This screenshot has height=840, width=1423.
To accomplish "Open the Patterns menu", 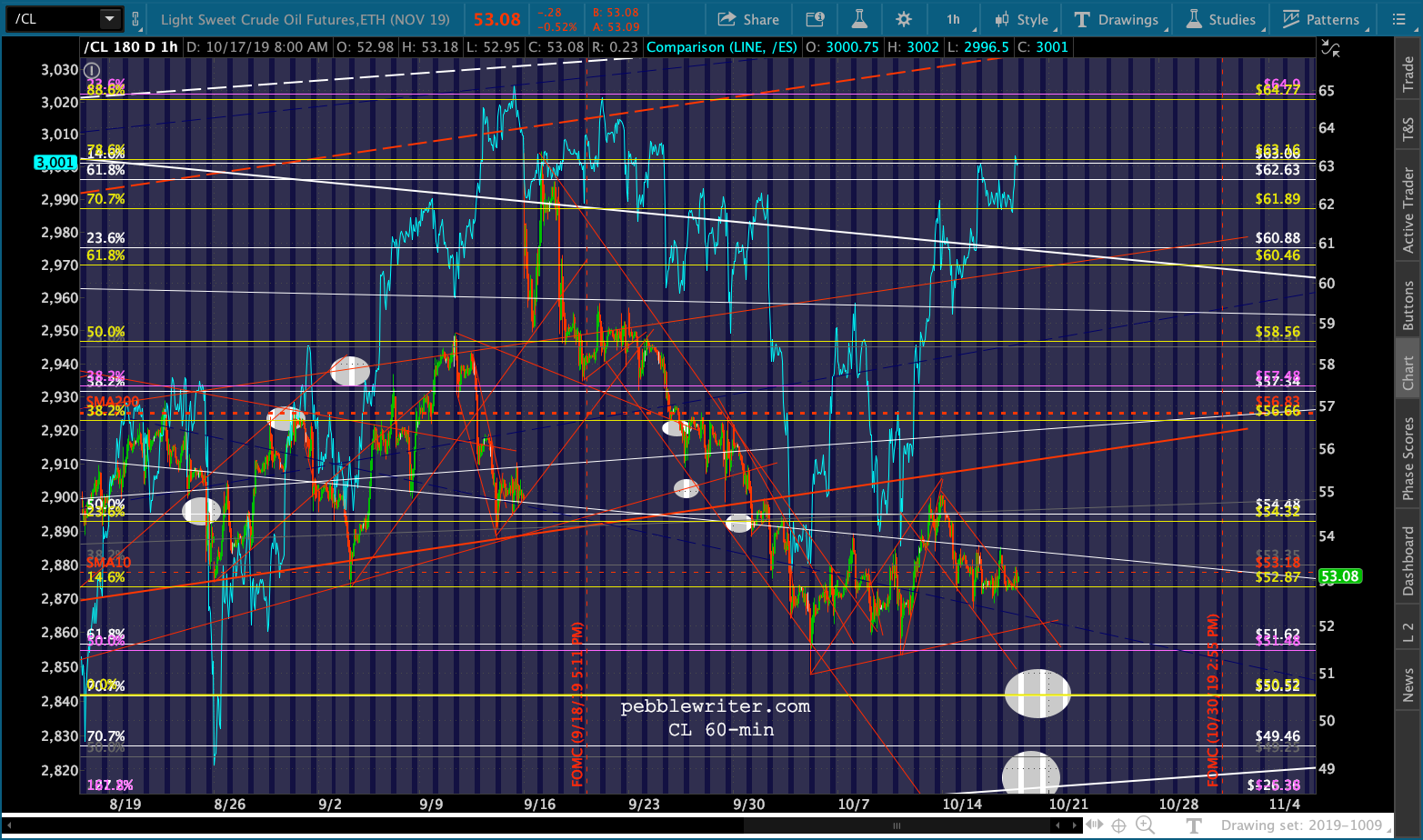I will pos(1321,19).
